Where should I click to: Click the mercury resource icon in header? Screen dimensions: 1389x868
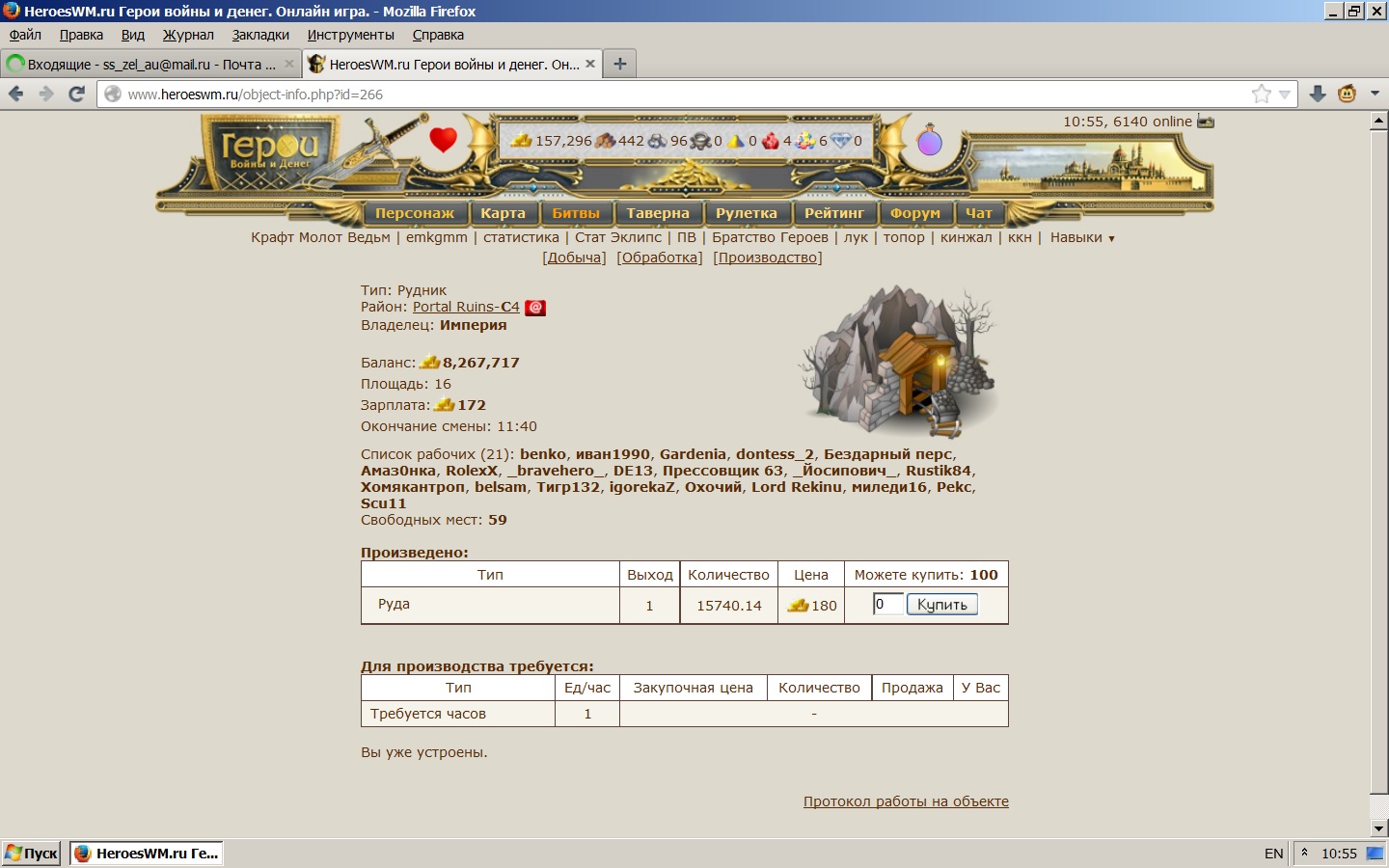click(x=701, y=141)
